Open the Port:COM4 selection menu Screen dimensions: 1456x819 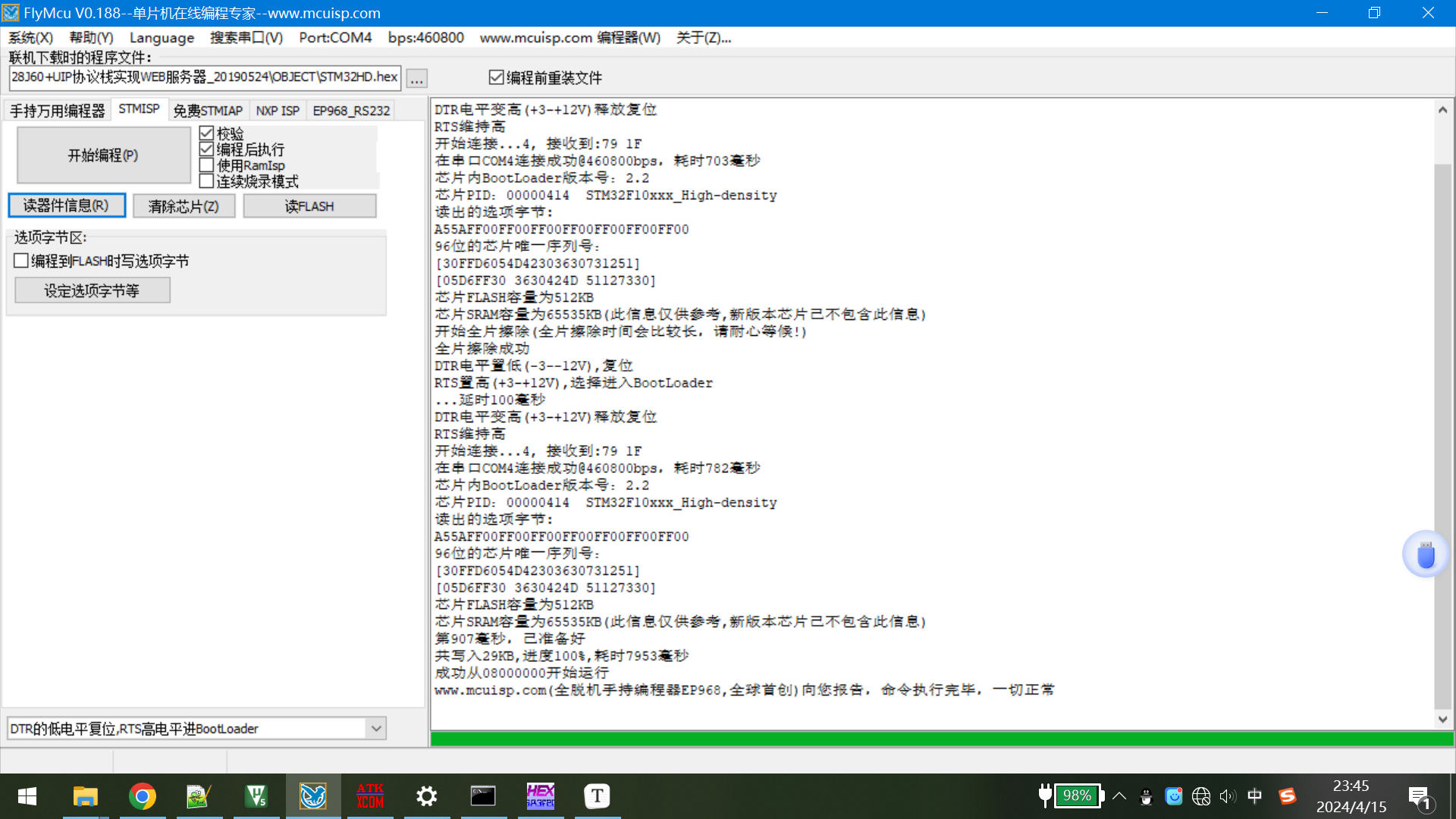(x=335, y=37)
